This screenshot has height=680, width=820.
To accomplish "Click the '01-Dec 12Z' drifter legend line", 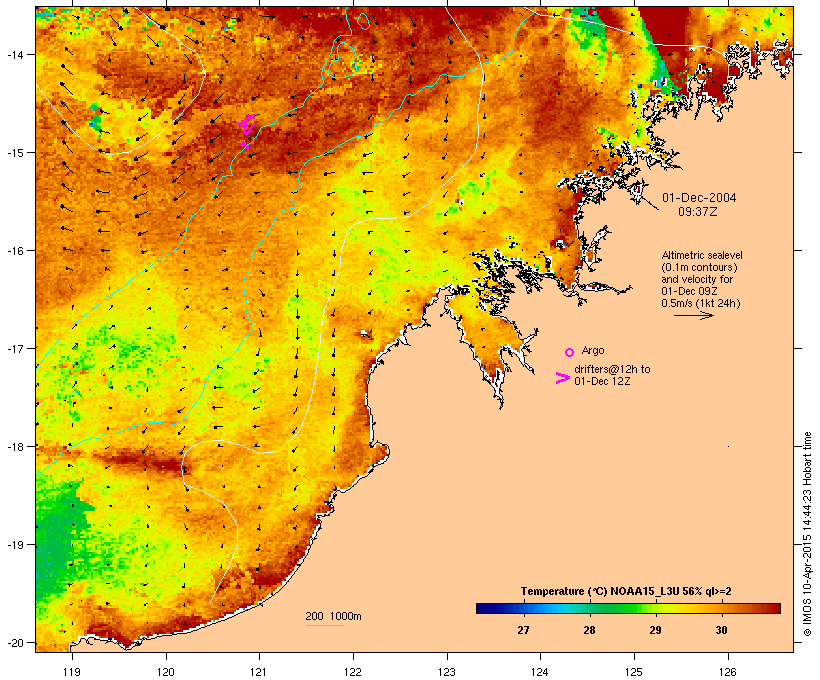I will point(602,381).
